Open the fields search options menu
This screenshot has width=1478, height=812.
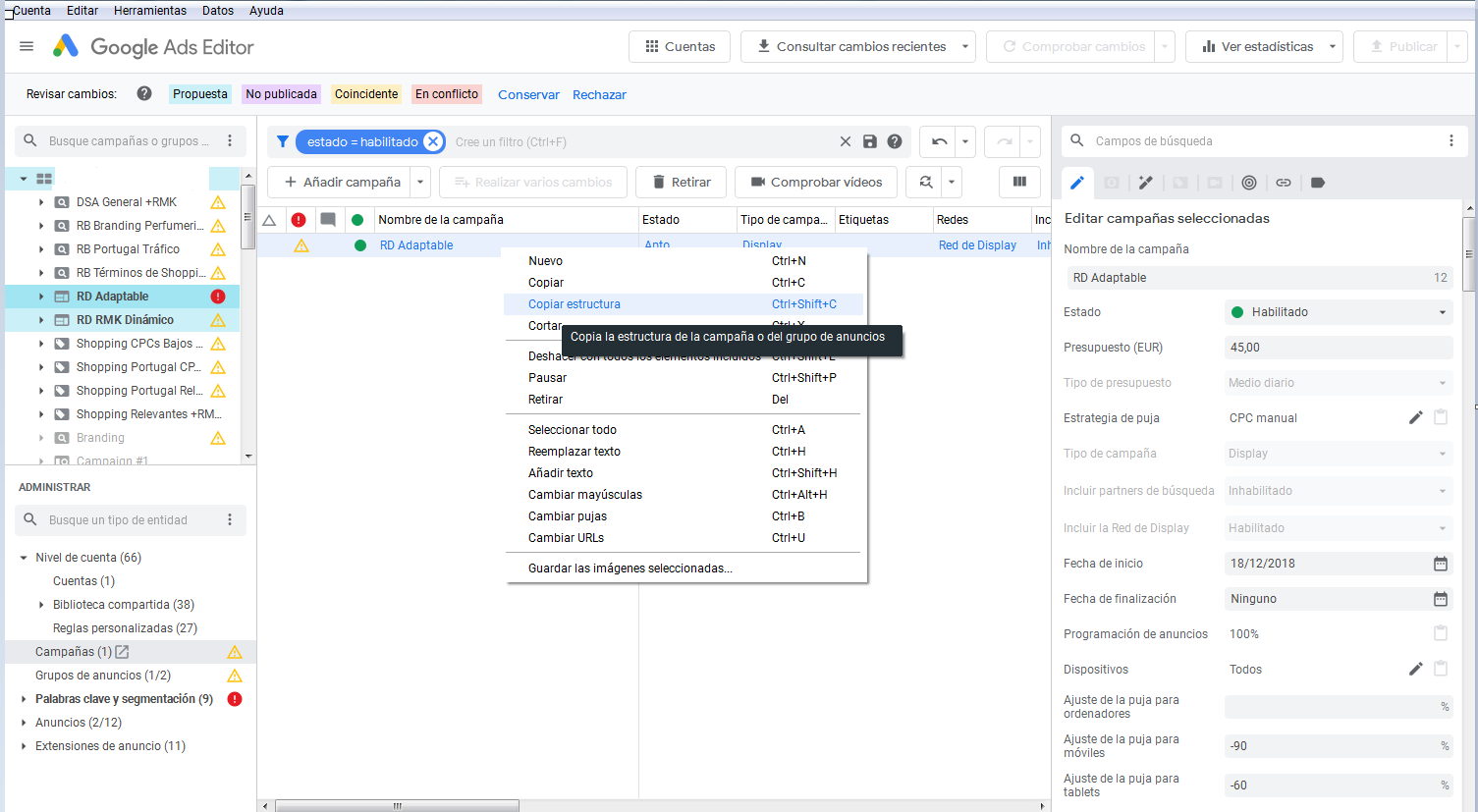tap(1451, 140)
